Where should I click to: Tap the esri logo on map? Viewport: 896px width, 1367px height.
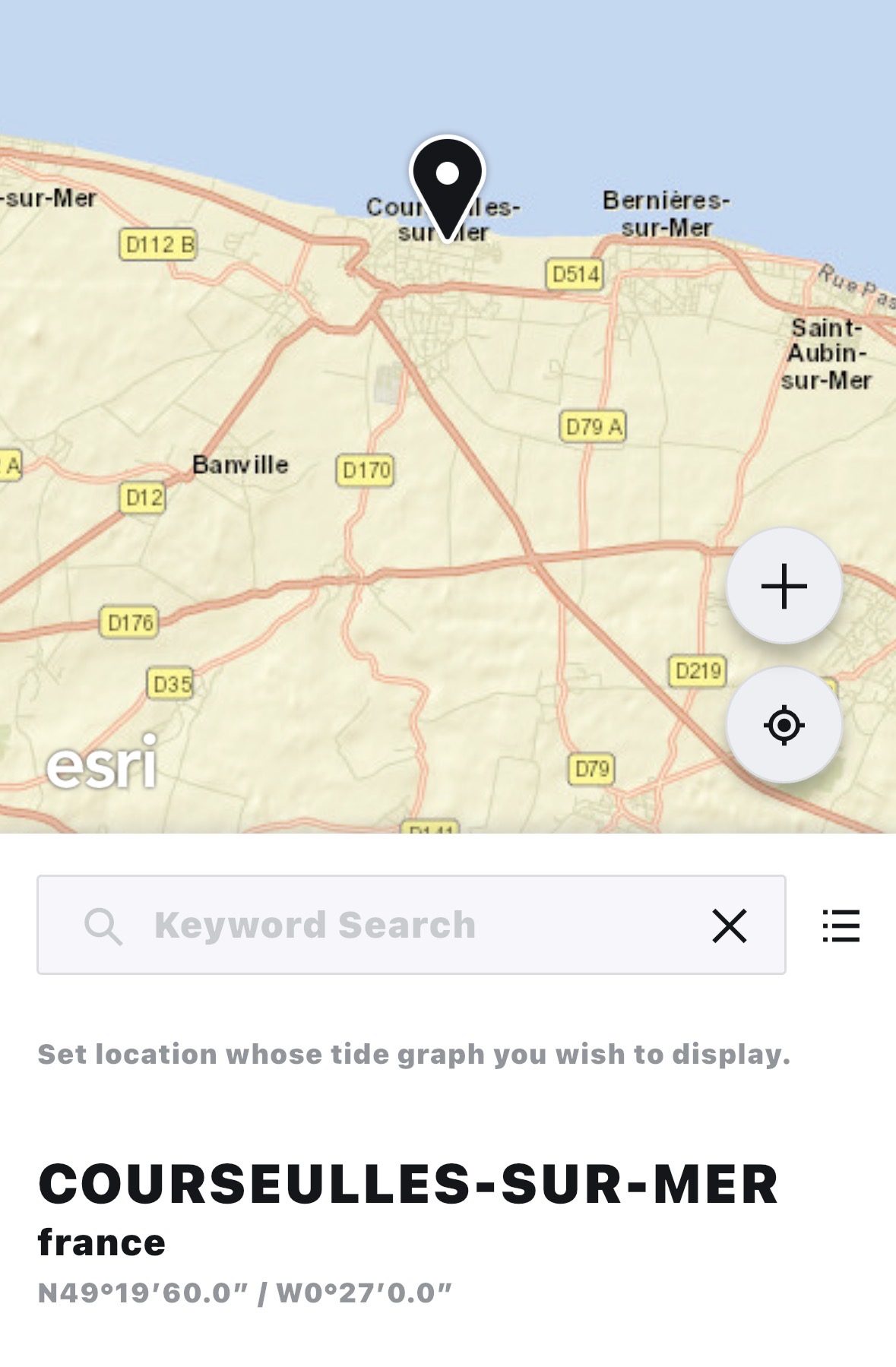(x=102, y=762)
